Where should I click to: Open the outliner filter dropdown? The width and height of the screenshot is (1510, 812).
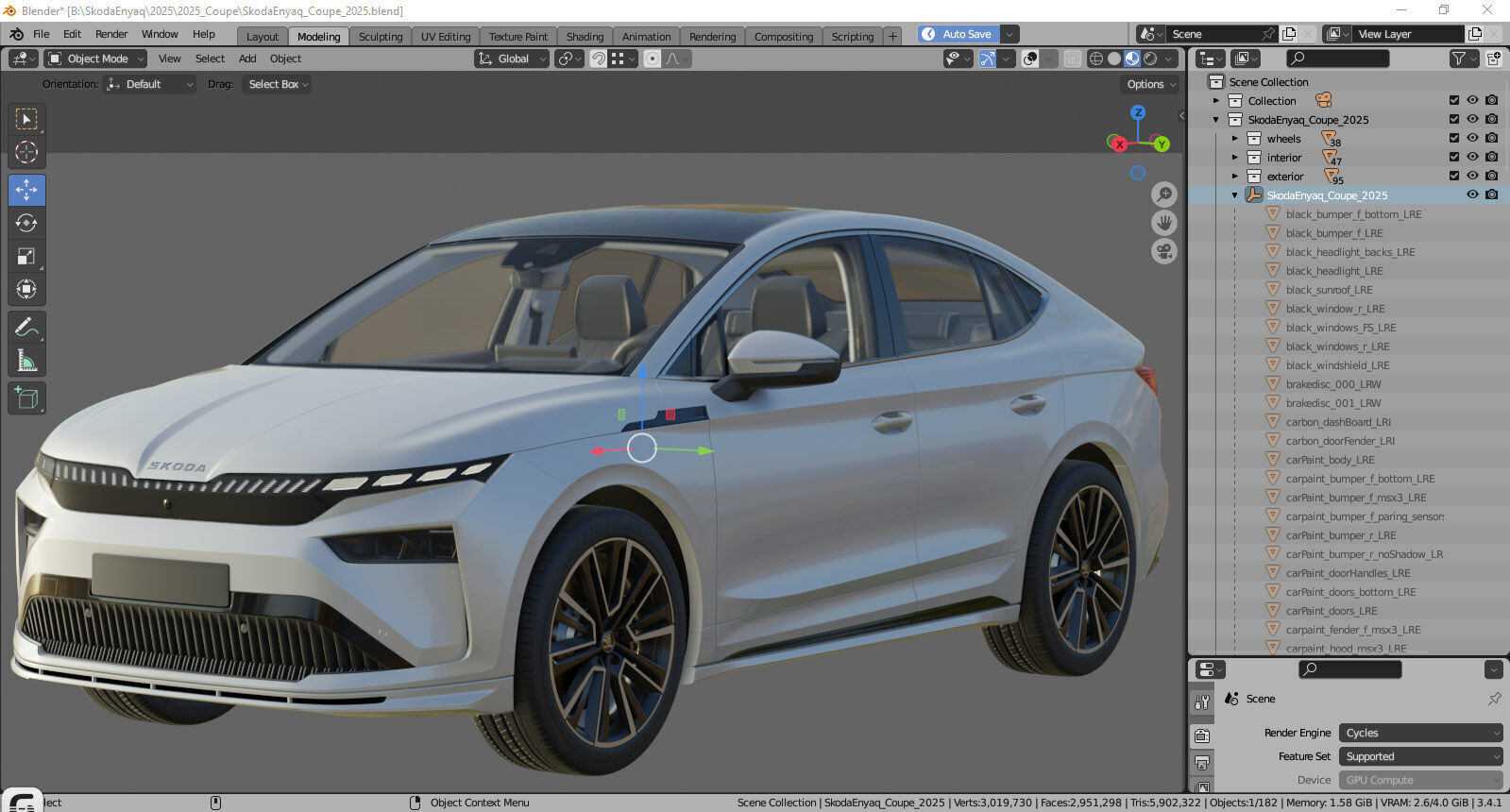tap(1463, 59)
